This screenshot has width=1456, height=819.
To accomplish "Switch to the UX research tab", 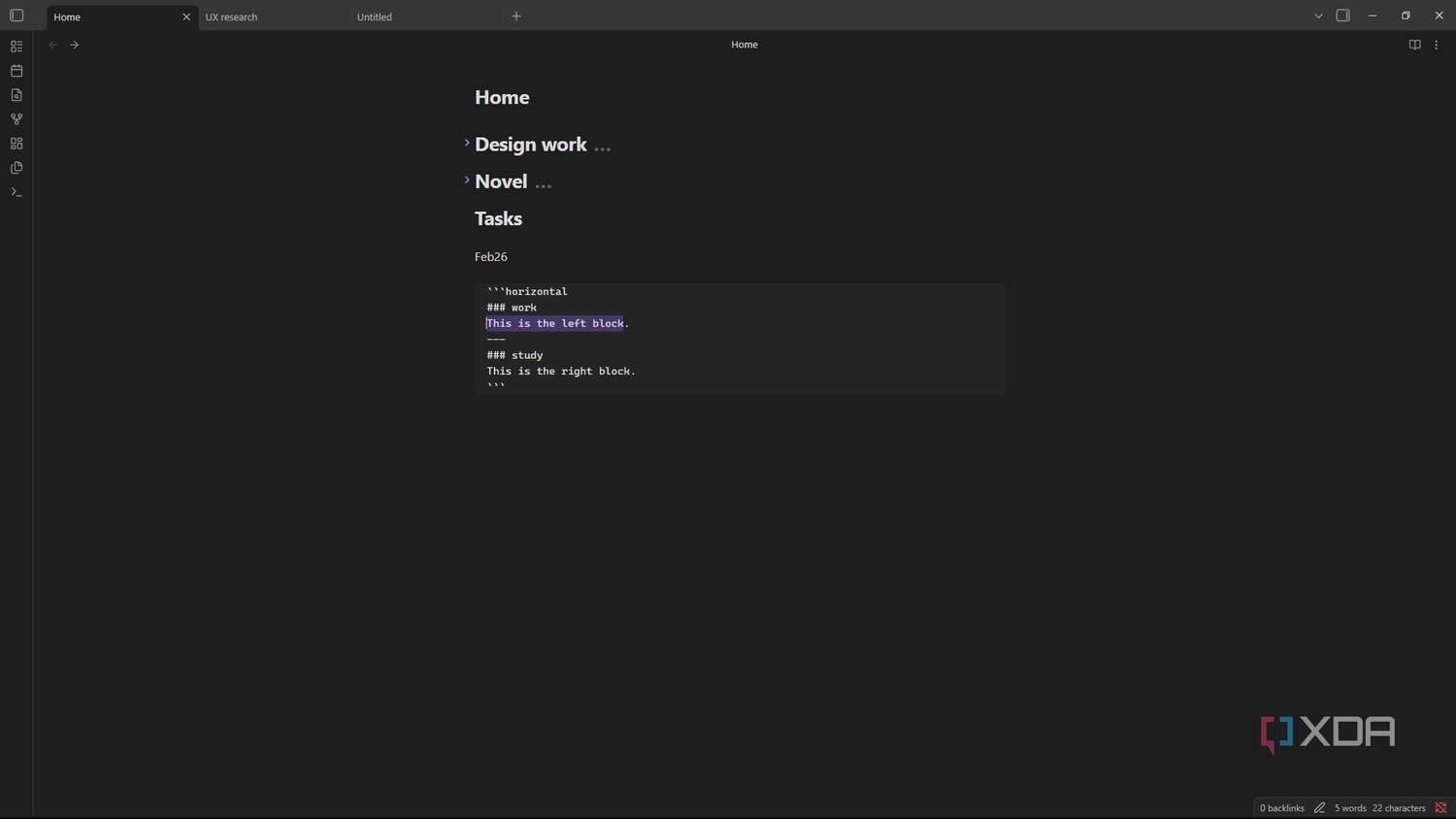I will pyautogui.click(x=275, y=16).
